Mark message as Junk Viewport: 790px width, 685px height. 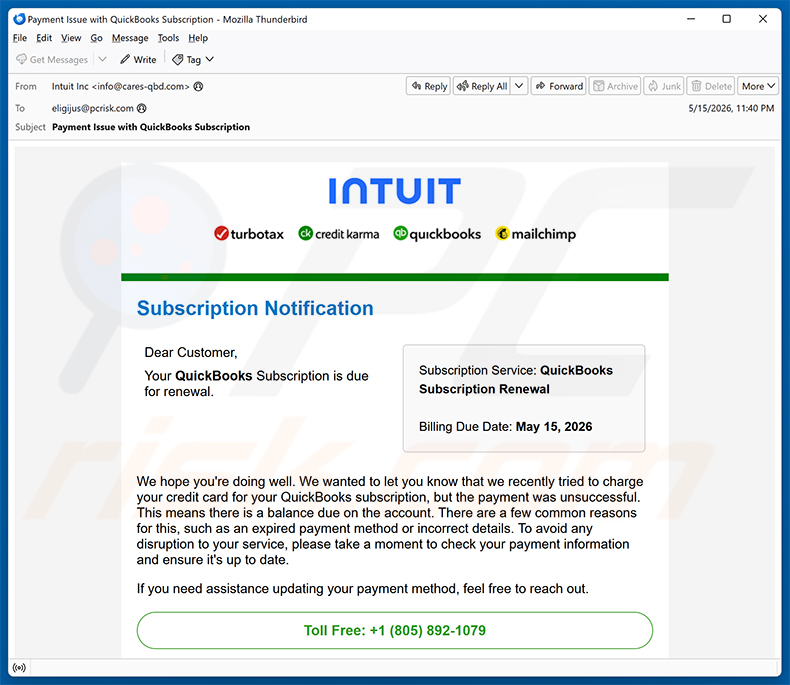[664, 86]
